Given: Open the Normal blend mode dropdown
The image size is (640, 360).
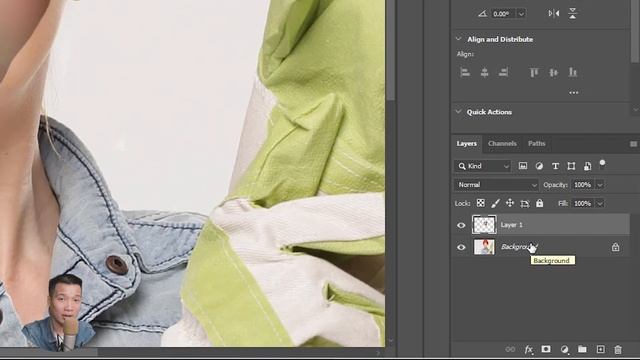Looking at the screenshot, I should coord(496,185).
